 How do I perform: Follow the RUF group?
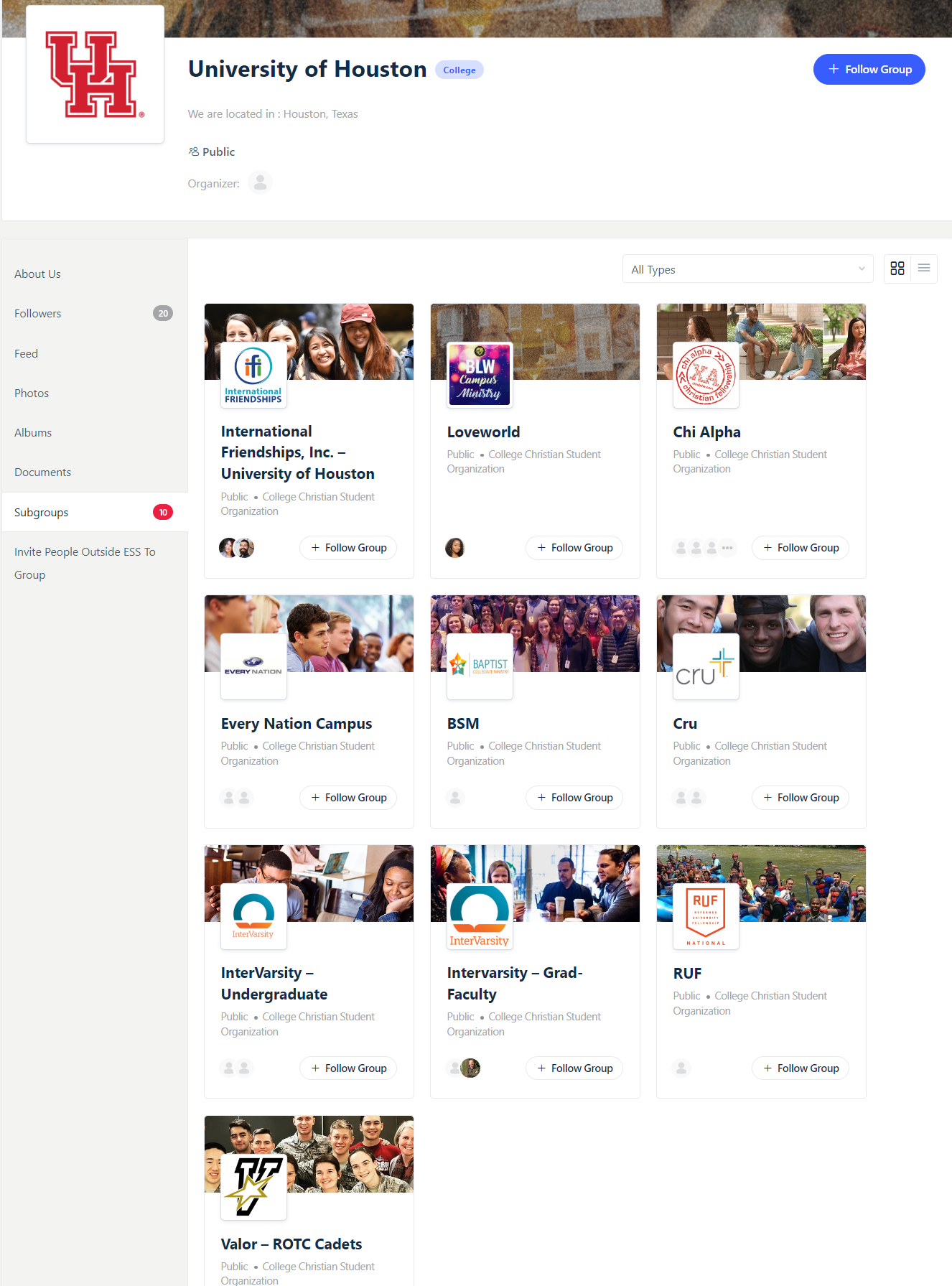point(801,1068)
